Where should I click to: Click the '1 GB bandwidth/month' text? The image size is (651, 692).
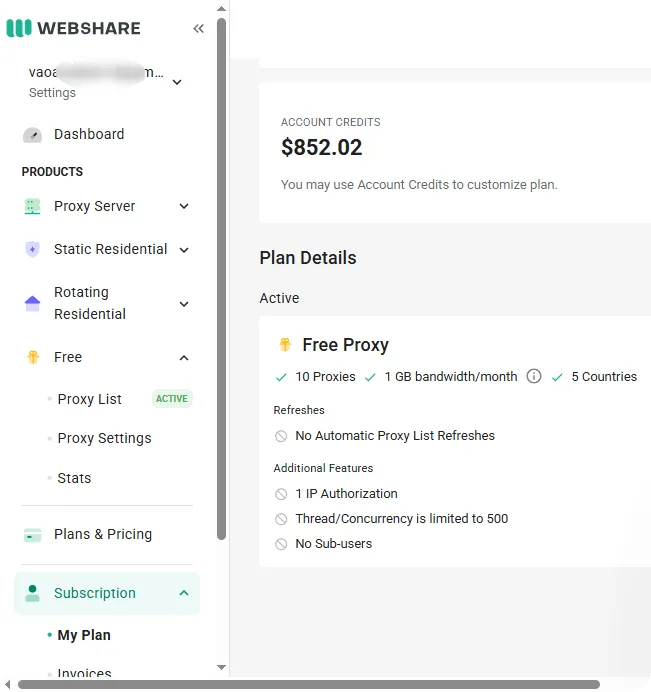click(451, 377)
